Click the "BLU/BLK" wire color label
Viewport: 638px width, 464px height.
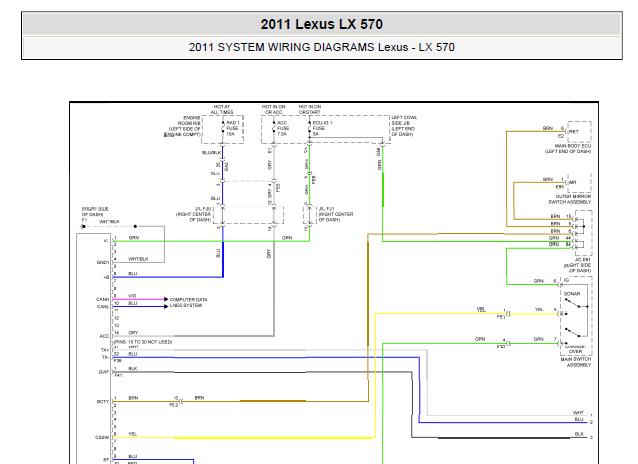pyautogui.click(x=211, y=153)
